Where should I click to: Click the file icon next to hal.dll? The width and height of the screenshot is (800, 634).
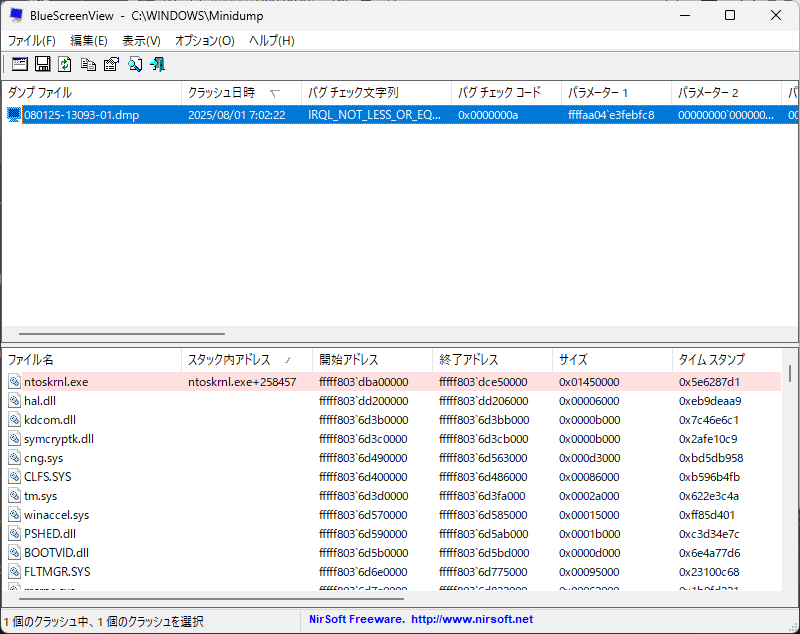point(14,401)
